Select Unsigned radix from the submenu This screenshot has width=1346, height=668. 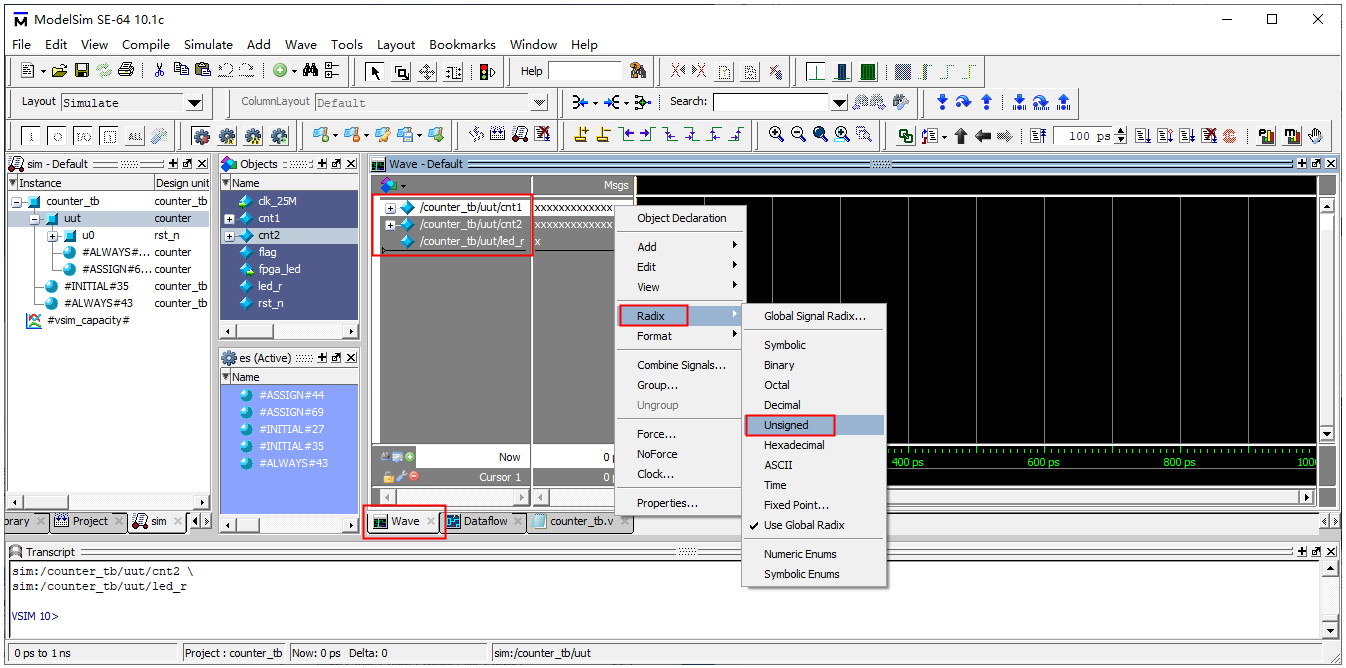[786, 425]
